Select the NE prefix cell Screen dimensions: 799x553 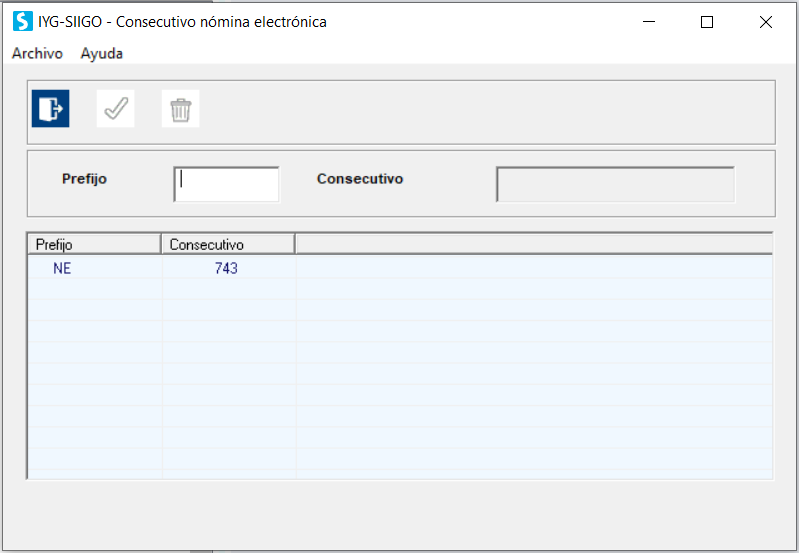tap(95, 268)
